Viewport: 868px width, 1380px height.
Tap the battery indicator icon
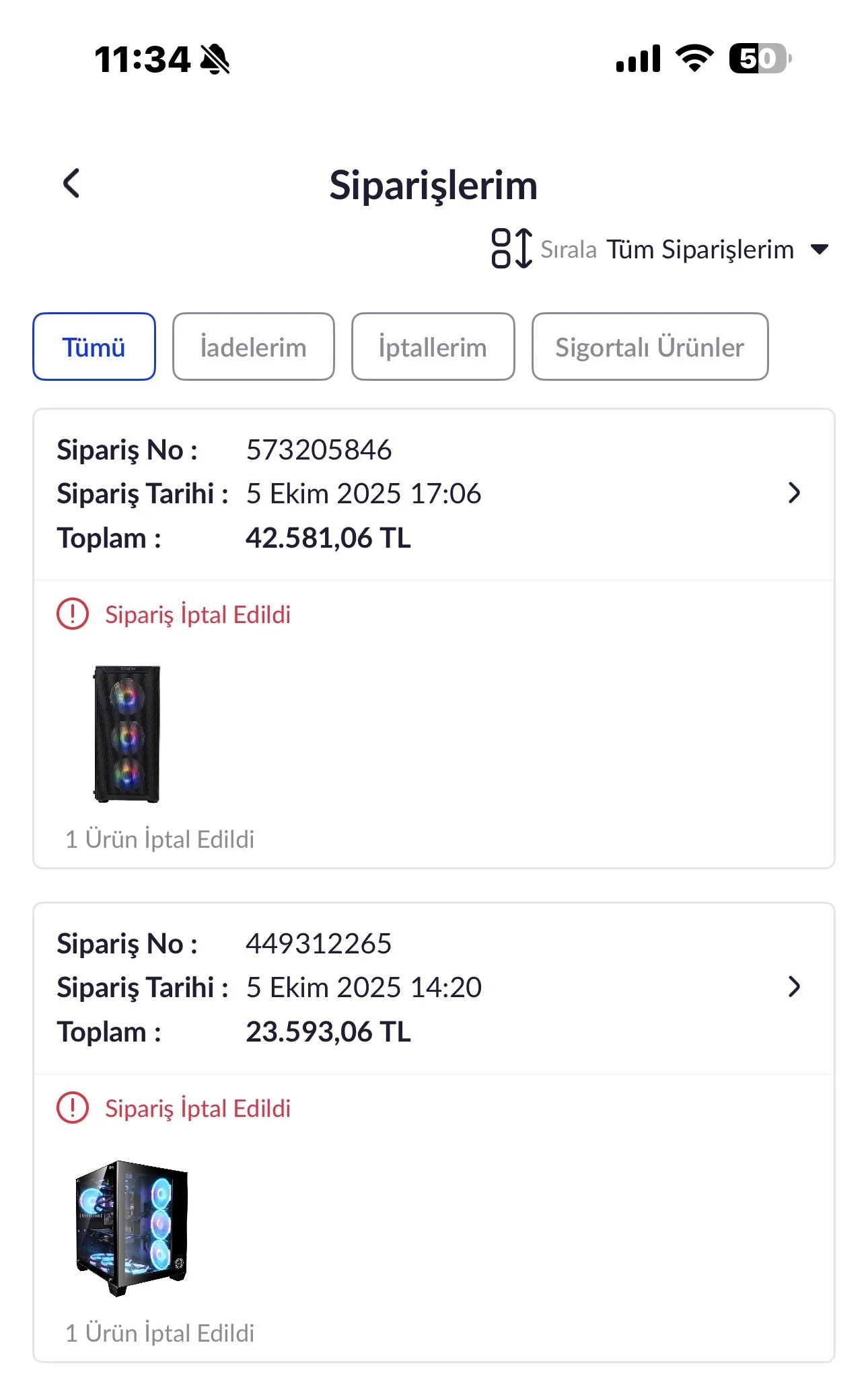pyautogui.click(x=759, y=59)
